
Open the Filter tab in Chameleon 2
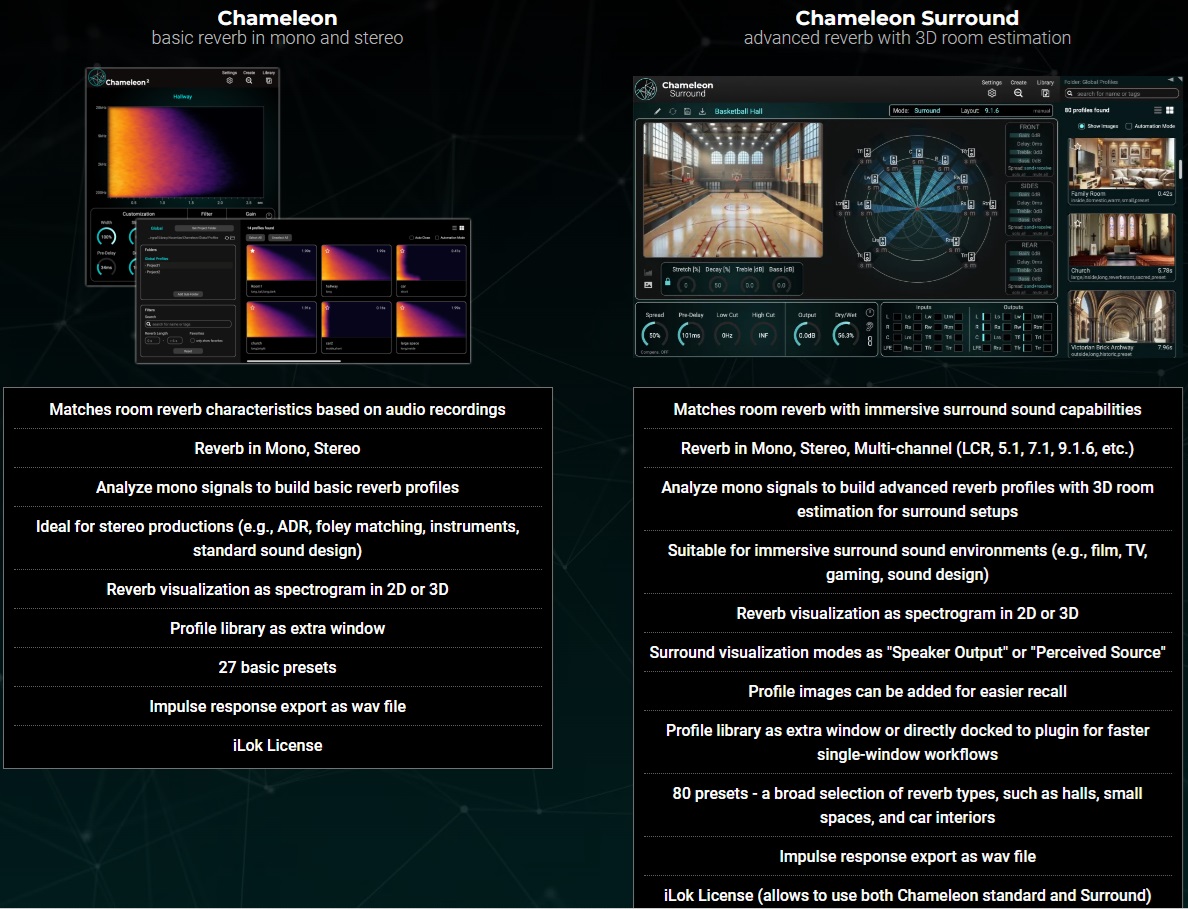tap(206, 214)
